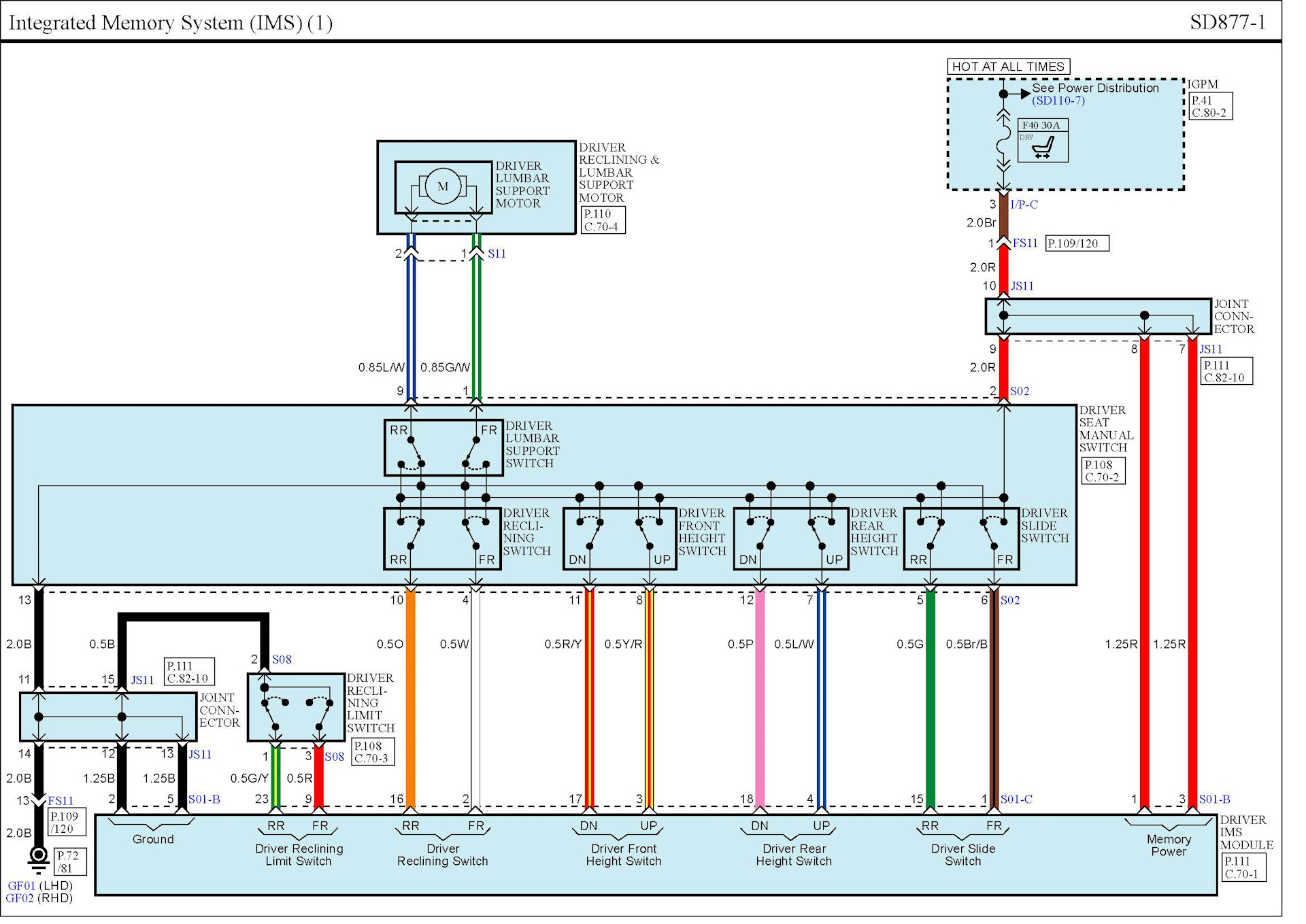
Task: Click the green 0.5G wire
Action: click(931, 700)
